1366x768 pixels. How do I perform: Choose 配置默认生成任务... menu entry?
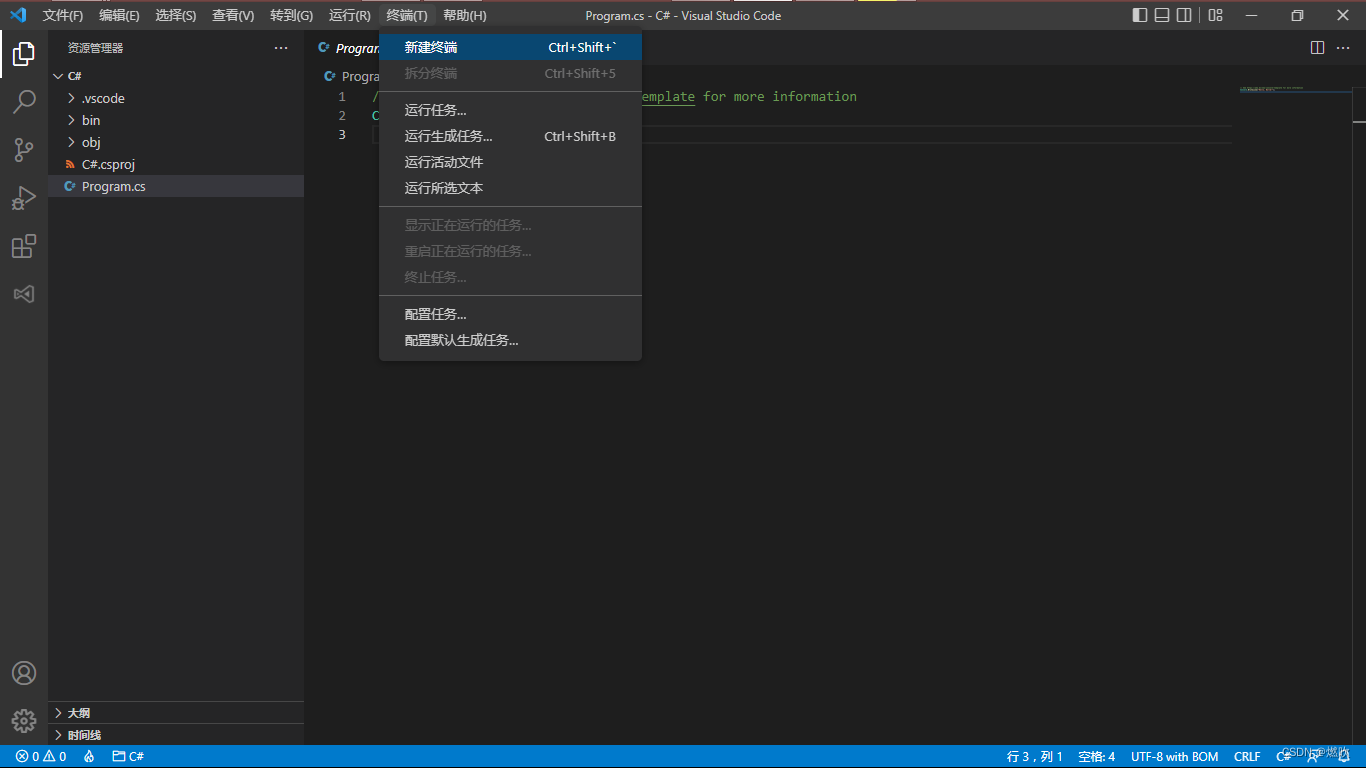click(x=510, y=340)
